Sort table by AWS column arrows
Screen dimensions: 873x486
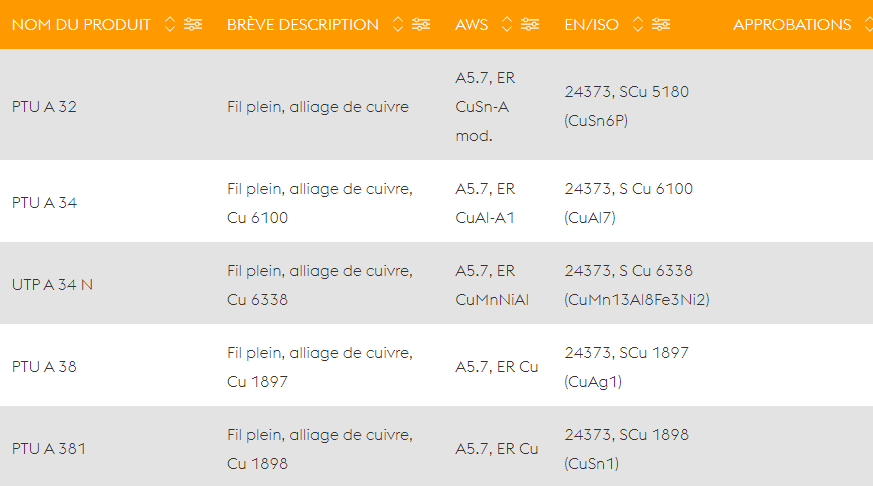pyautogui.click(x=507, y=24)
